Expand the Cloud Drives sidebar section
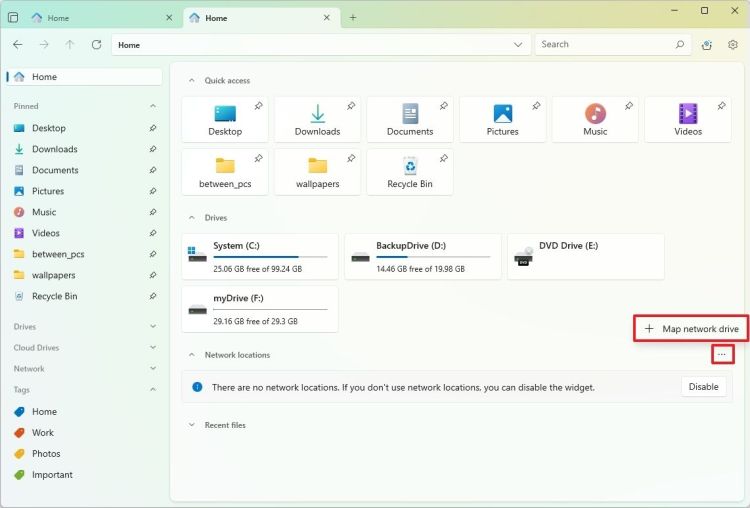 pyautogui.click(x=152, y=348)
